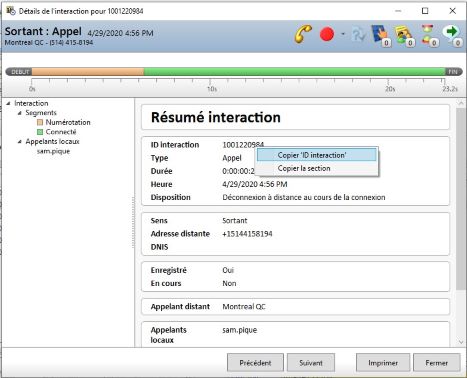
Task: Select sam.pique in the interaction tree
Action: pyautogui.click(x=53, y=151)
